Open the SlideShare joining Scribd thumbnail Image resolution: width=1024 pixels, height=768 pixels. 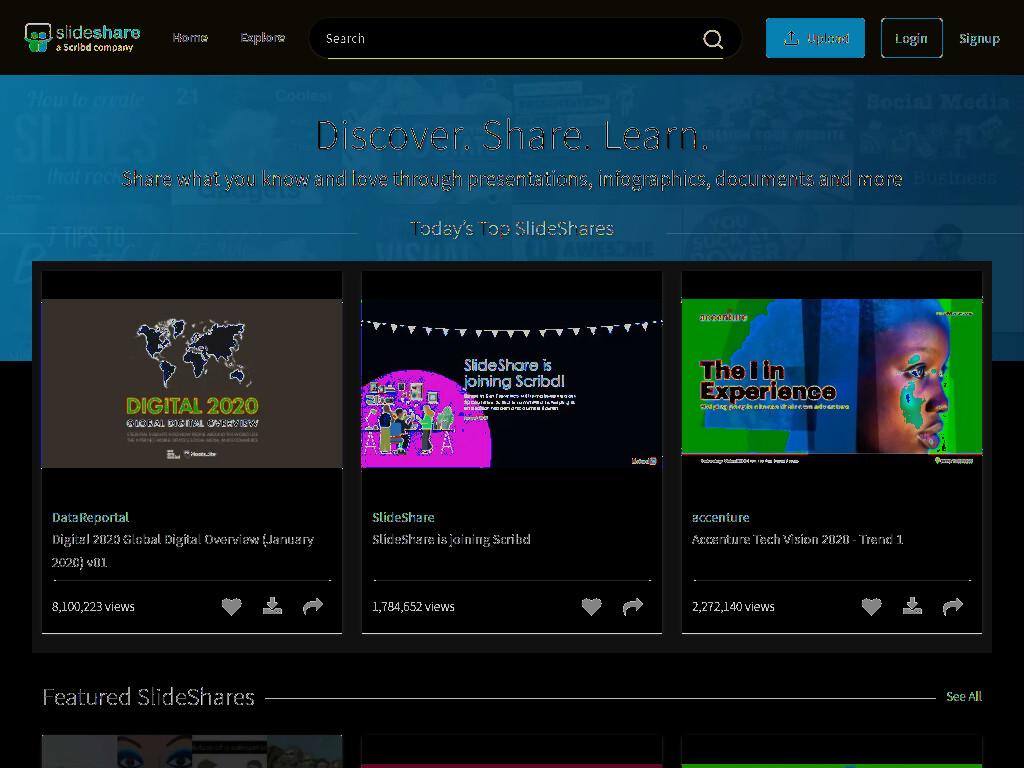click(x=512, y=383)
